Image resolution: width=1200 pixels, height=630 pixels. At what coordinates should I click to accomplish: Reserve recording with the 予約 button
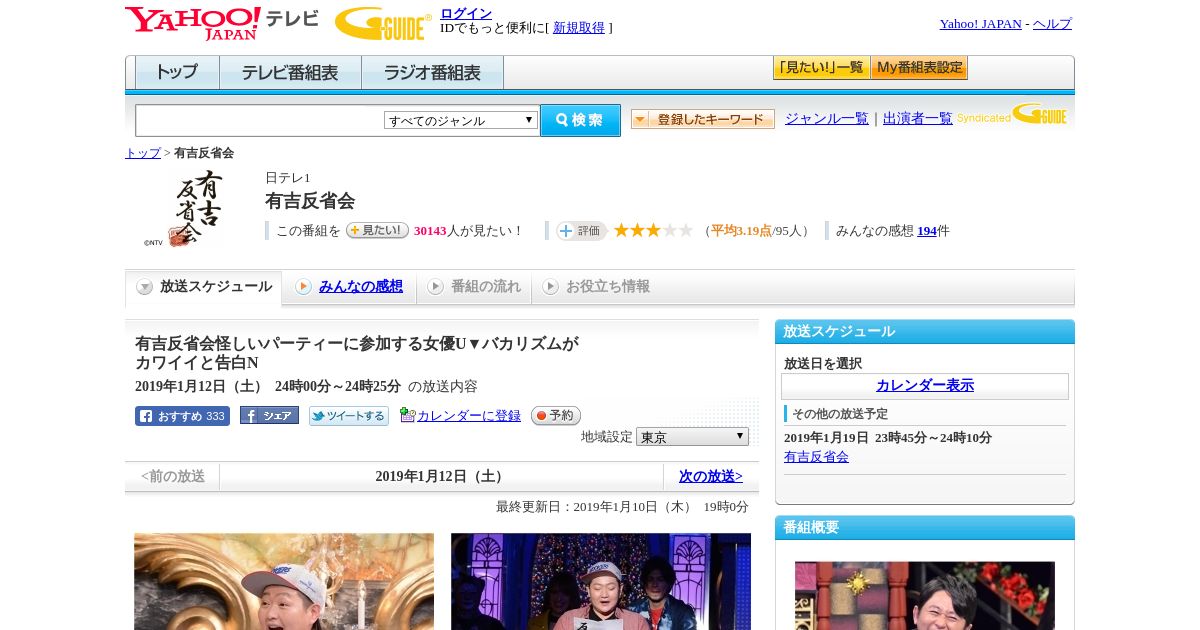click(x=555, y=416)
